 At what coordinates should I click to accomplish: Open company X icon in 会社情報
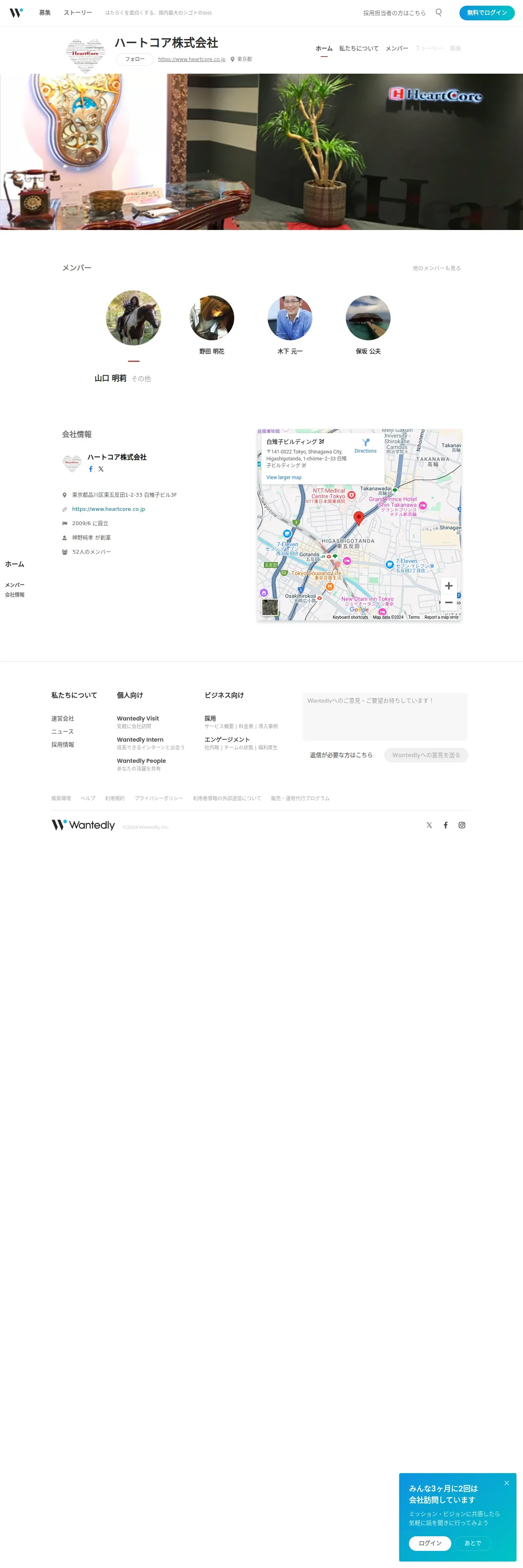(101, 469)
